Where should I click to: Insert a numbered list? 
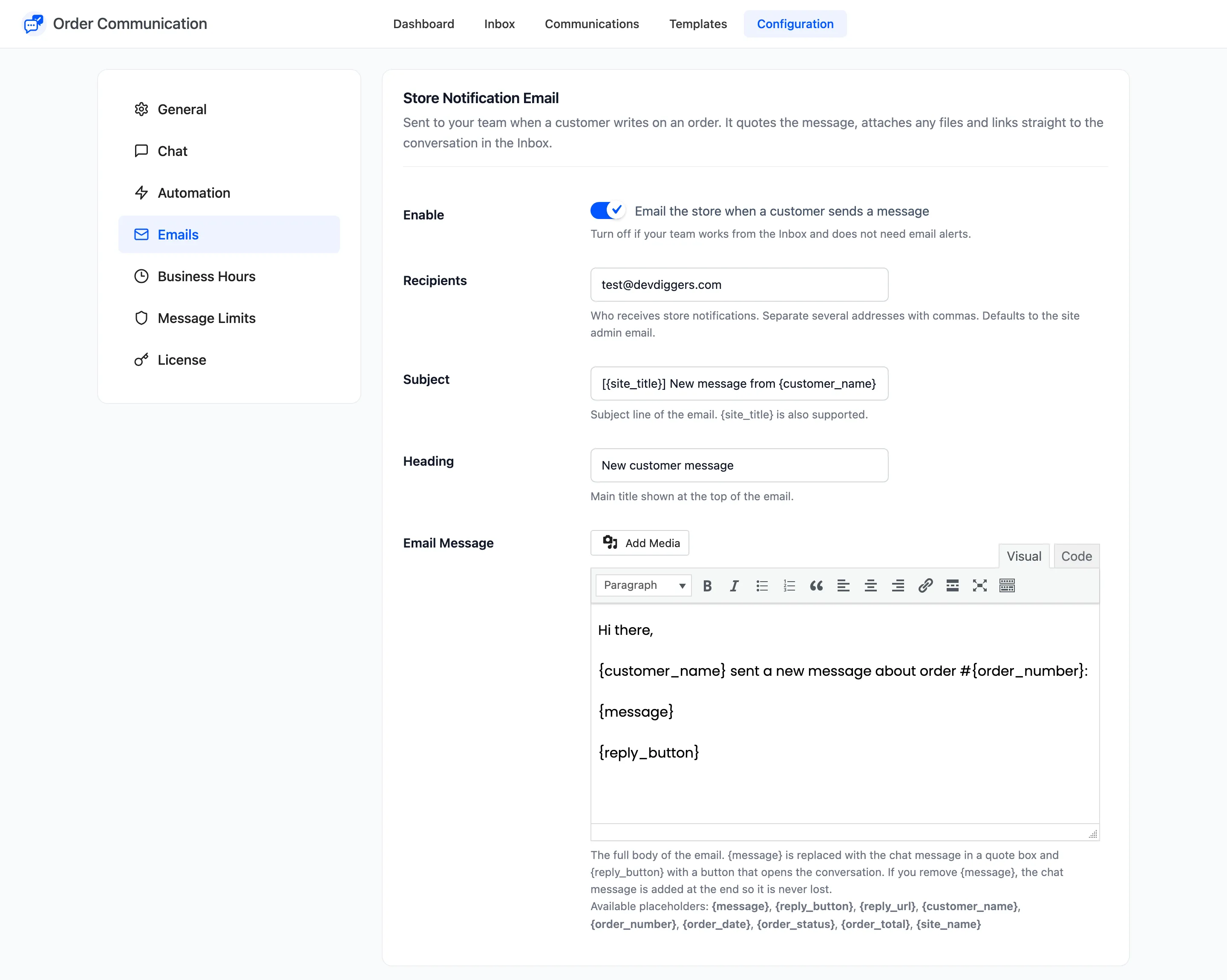[x=789, y=585]
